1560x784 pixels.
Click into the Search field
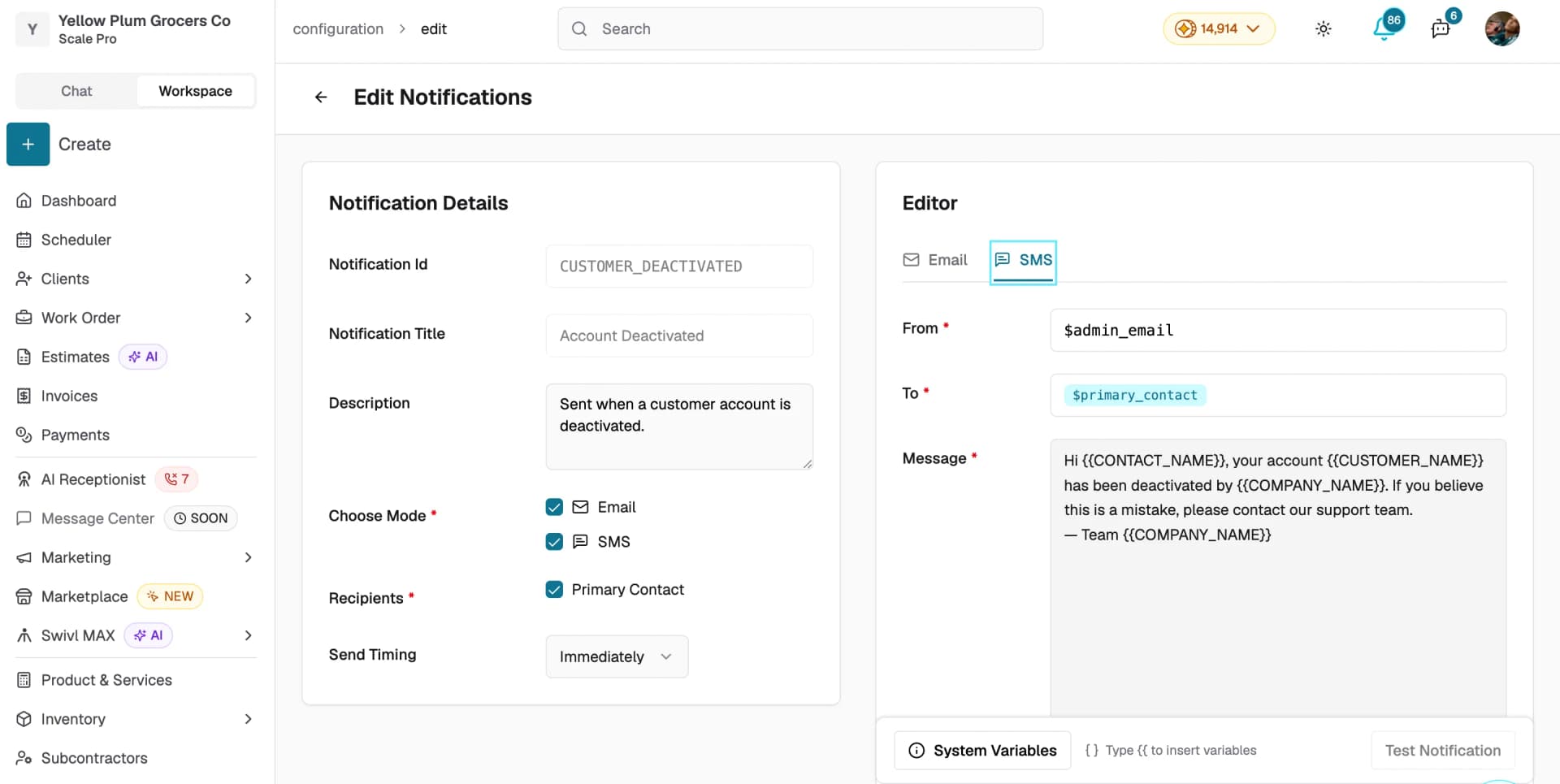coord(800,29)
